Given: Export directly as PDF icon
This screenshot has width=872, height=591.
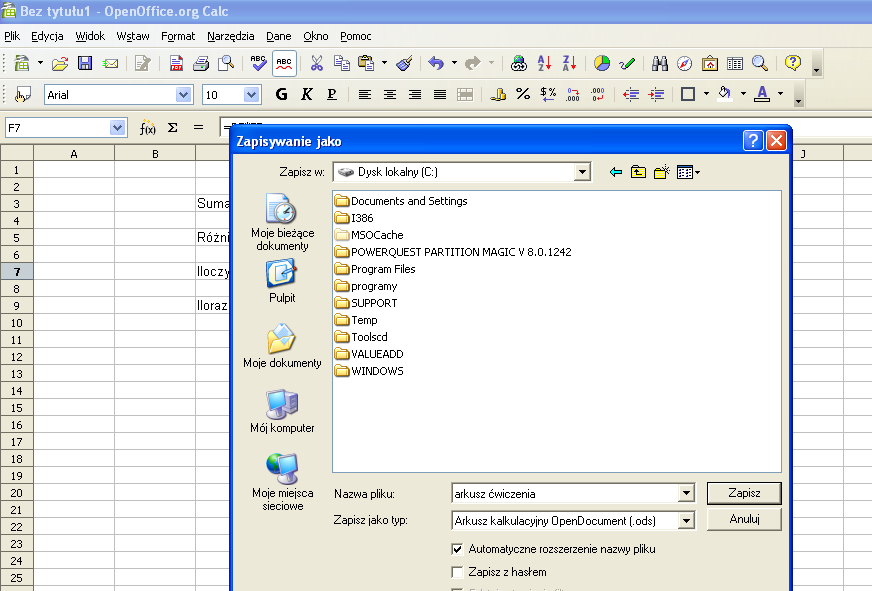Looking at the screenshot, I should click(176, 63).
